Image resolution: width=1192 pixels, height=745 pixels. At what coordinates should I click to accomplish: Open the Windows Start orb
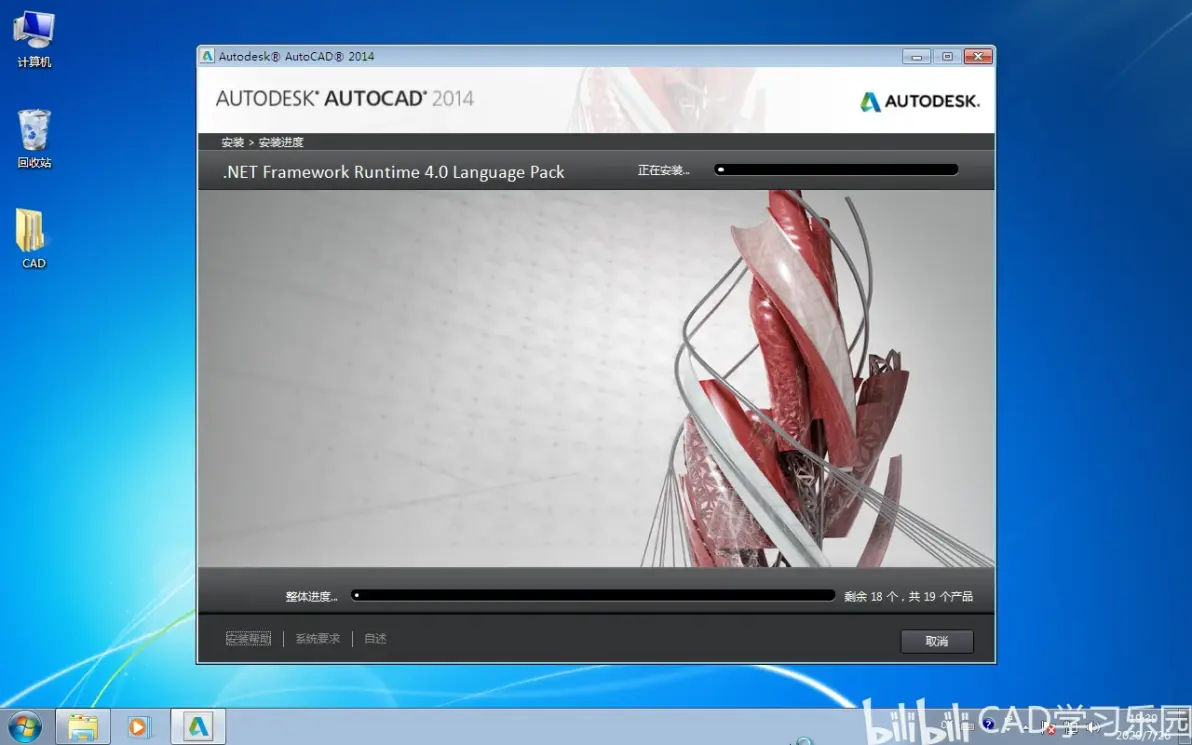(25, 728)
